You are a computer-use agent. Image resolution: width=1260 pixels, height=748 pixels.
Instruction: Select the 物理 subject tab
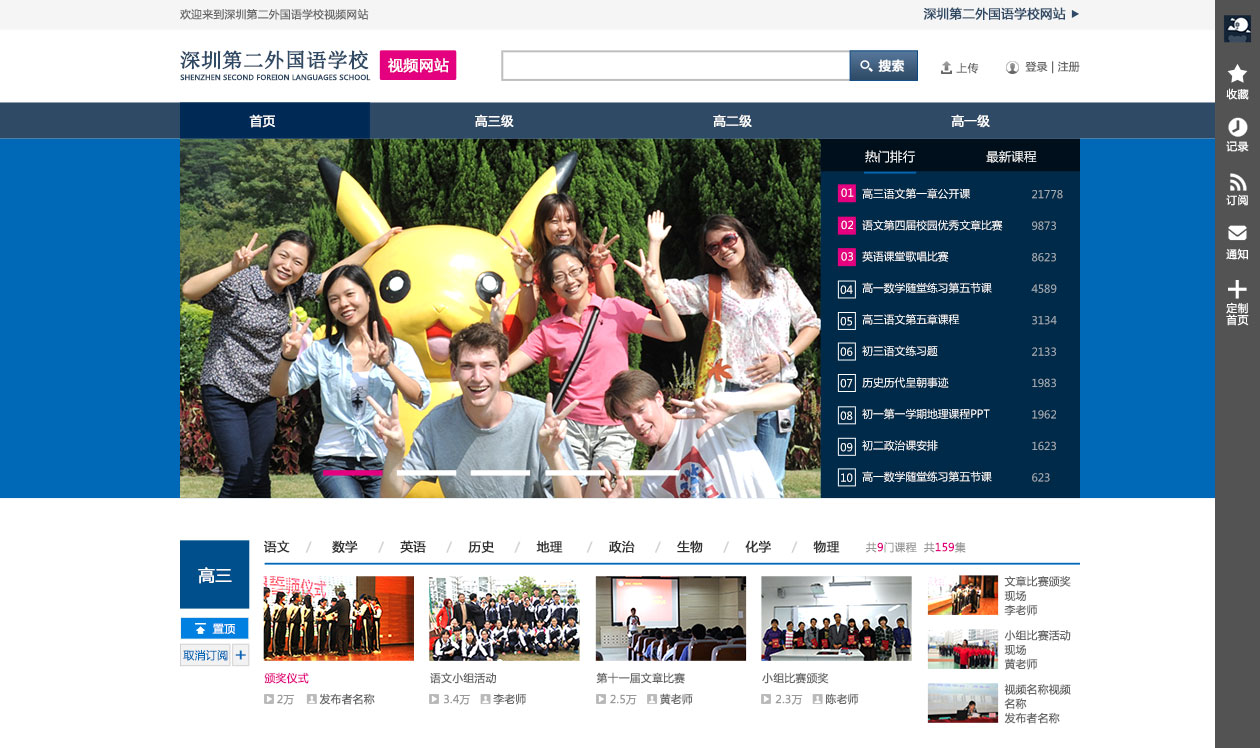click(826, 547)
